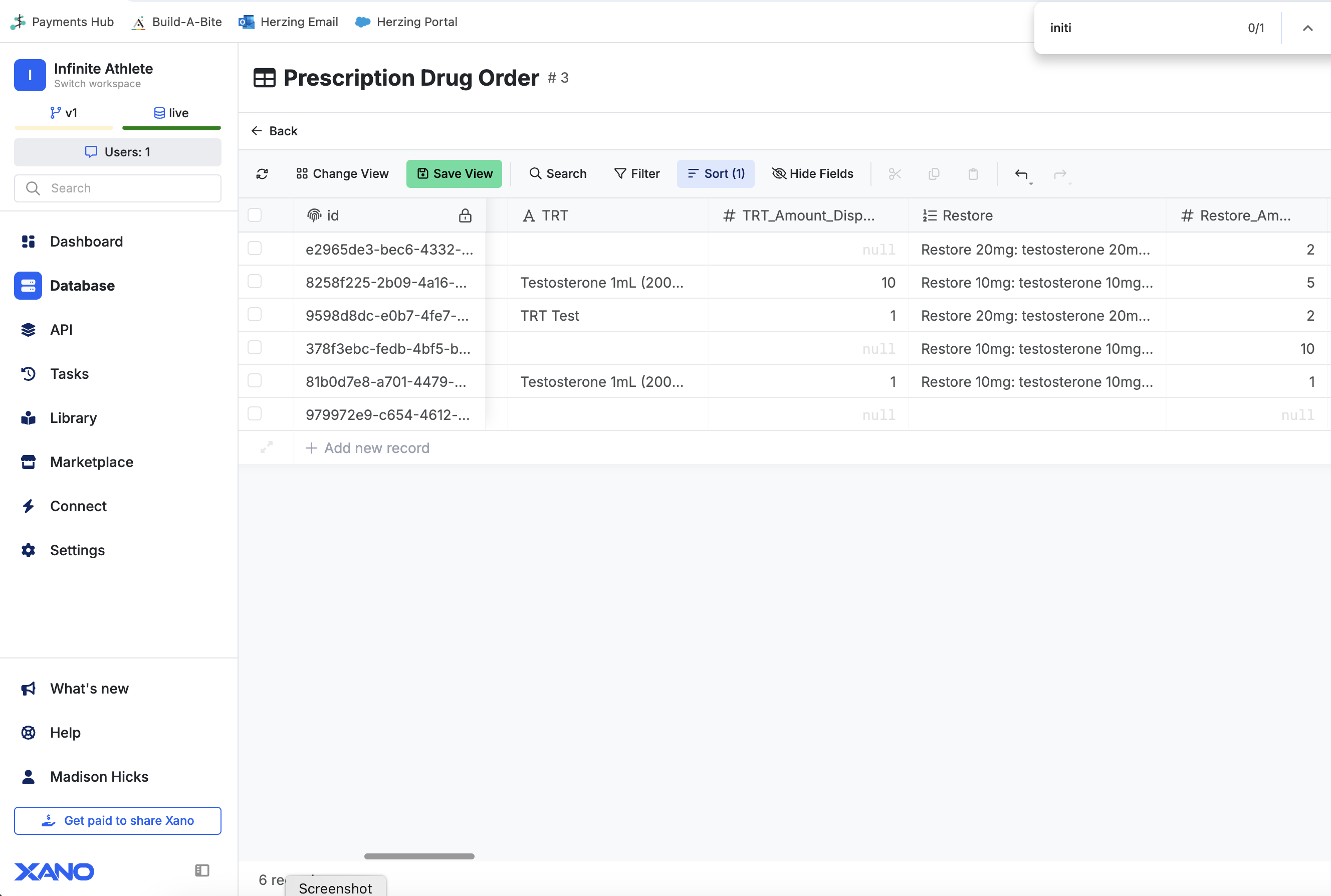This screenshot has width=1331, height=896.
Task: Click the horizontal table scrollbar
Action: pyautogui.click(x=419, y=856)
